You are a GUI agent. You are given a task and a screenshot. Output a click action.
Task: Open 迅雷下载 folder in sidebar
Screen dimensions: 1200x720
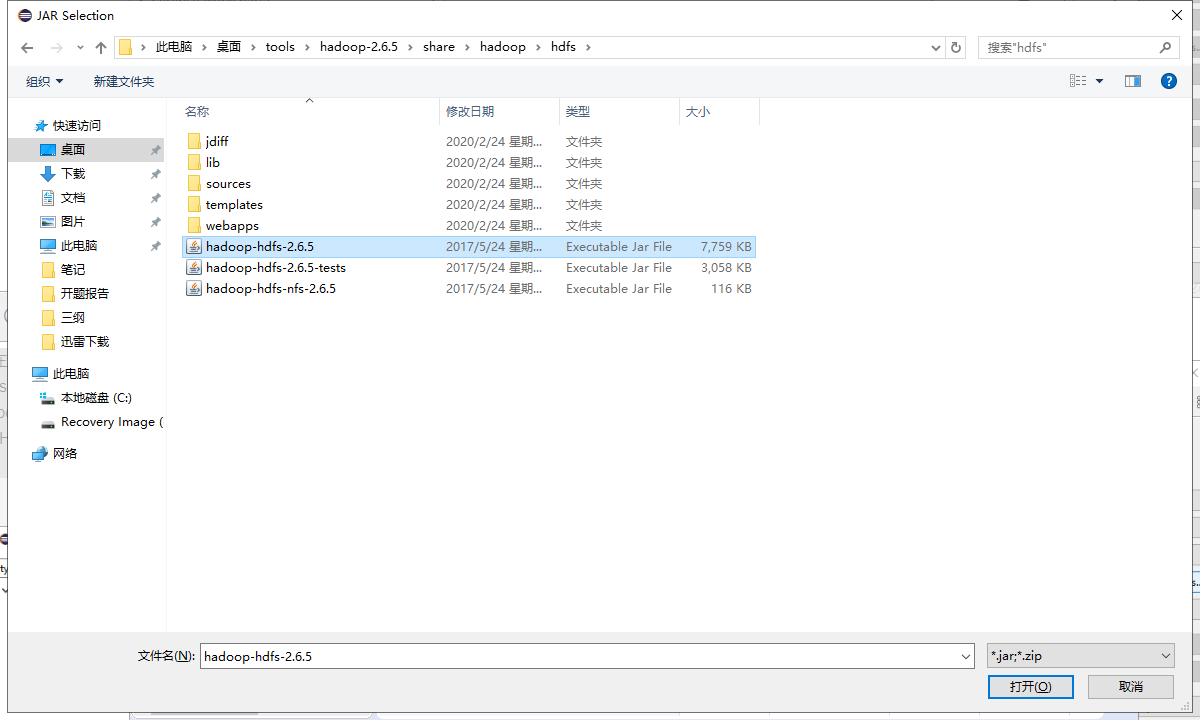pos(85,341)
